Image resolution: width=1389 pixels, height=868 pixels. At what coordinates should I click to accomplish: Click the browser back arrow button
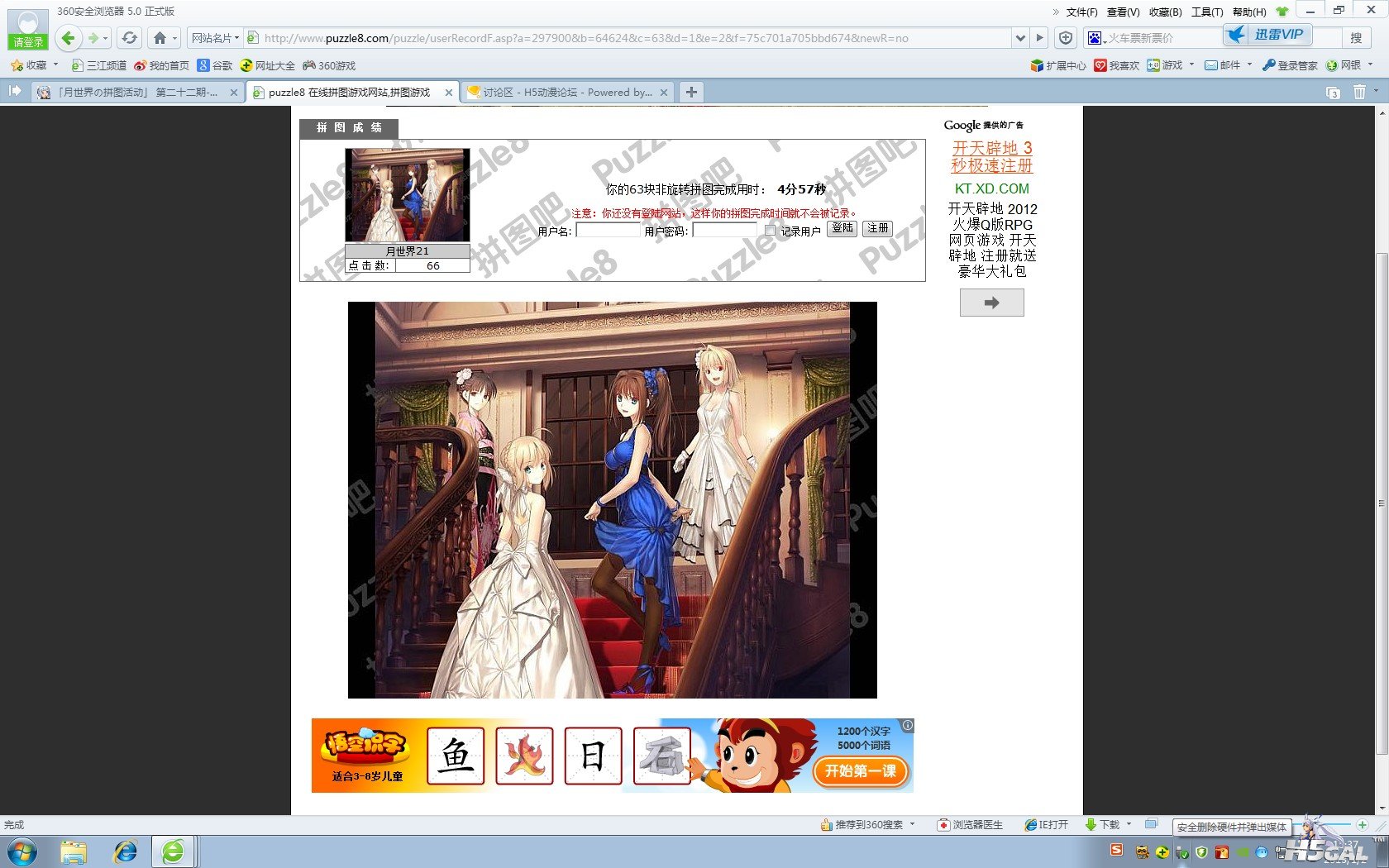69,38
